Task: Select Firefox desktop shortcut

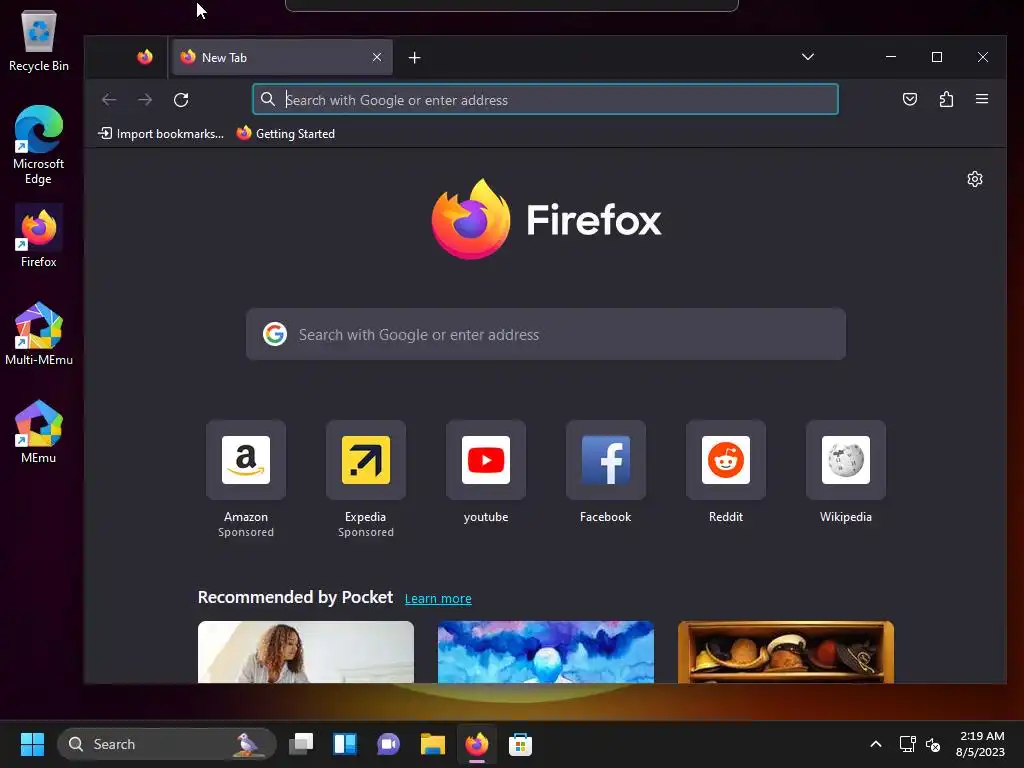Action: point(39,236)
